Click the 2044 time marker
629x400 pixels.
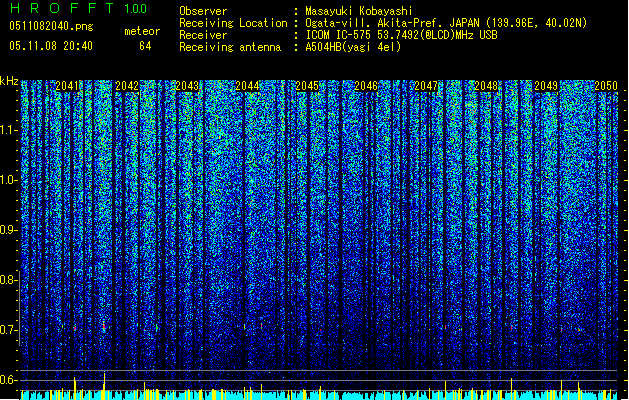coord(247,86)
